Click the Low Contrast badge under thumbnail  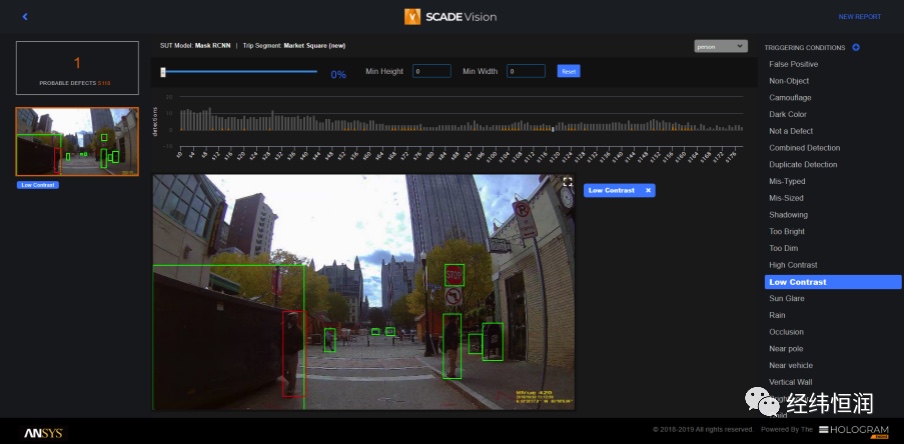point(38,185)
